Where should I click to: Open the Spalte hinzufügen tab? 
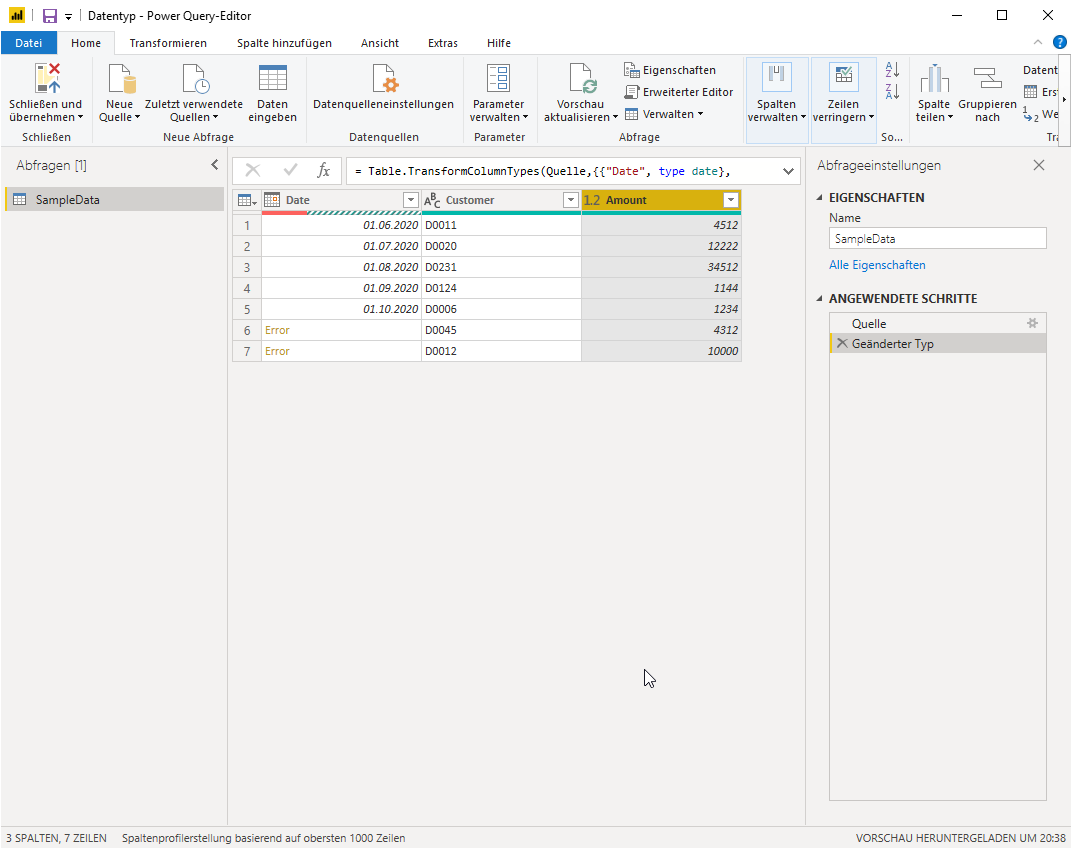pos(284,43)
